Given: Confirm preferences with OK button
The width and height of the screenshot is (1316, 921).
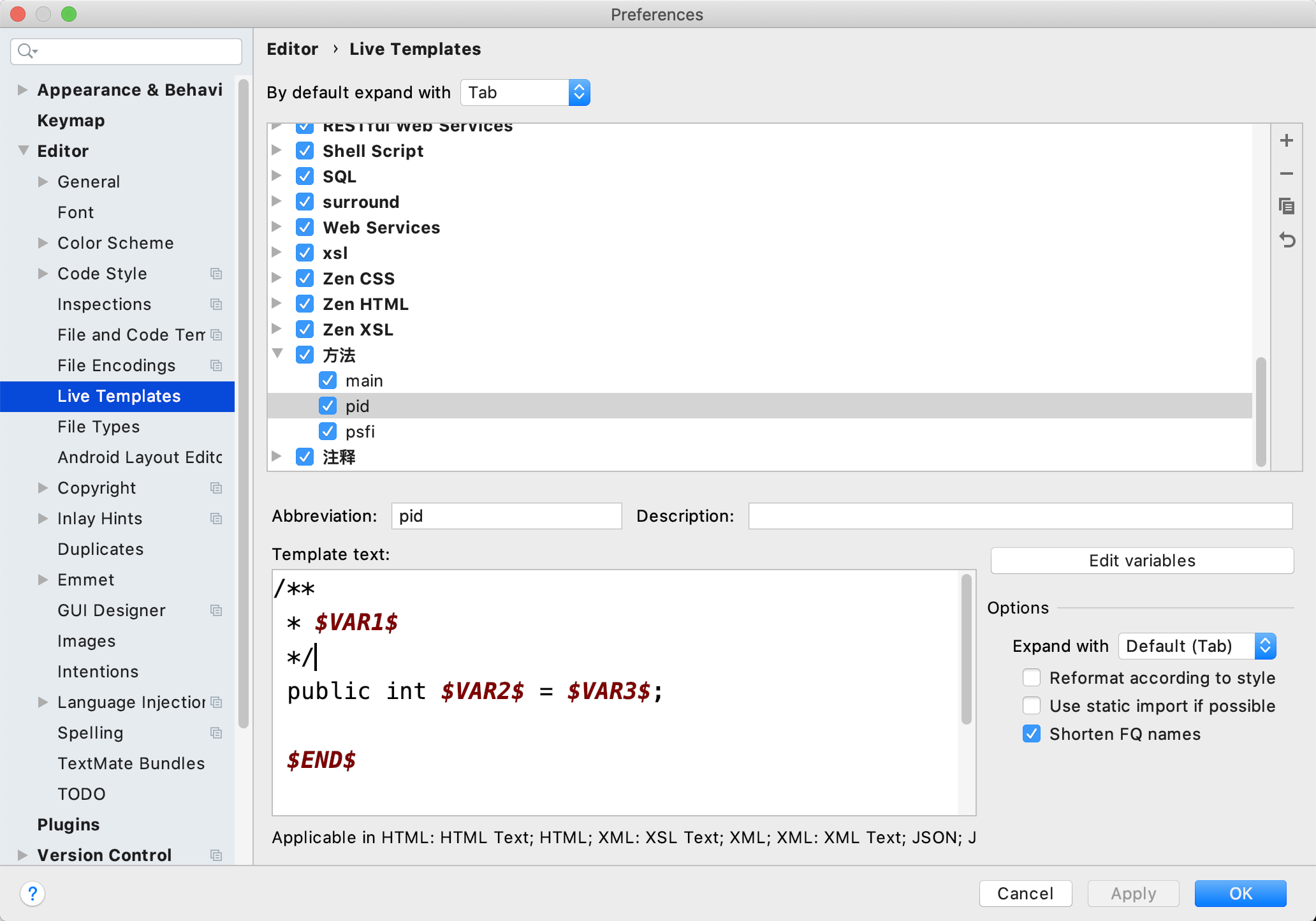Looking at the screenshot, I should tap(1240, 894).
